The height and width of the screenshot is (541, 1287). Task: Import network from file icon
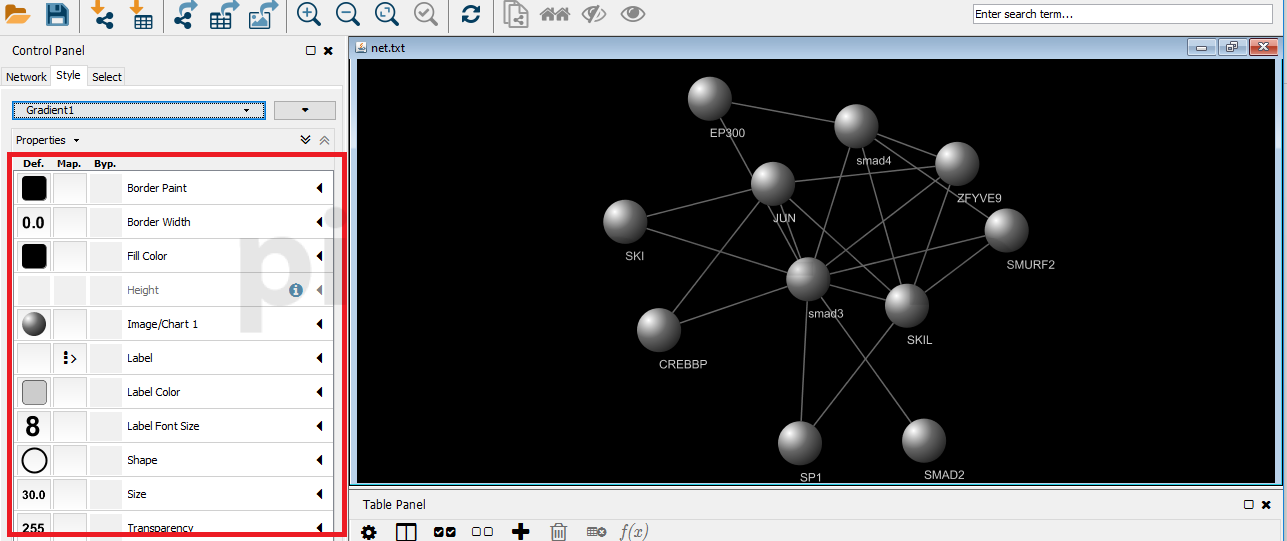click(x=102, y=14)
